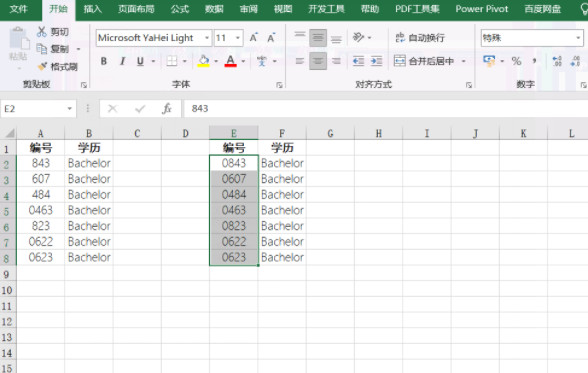Click the Select All corner triangle
This screenshot has width=588, height=373.
point(9,133)
